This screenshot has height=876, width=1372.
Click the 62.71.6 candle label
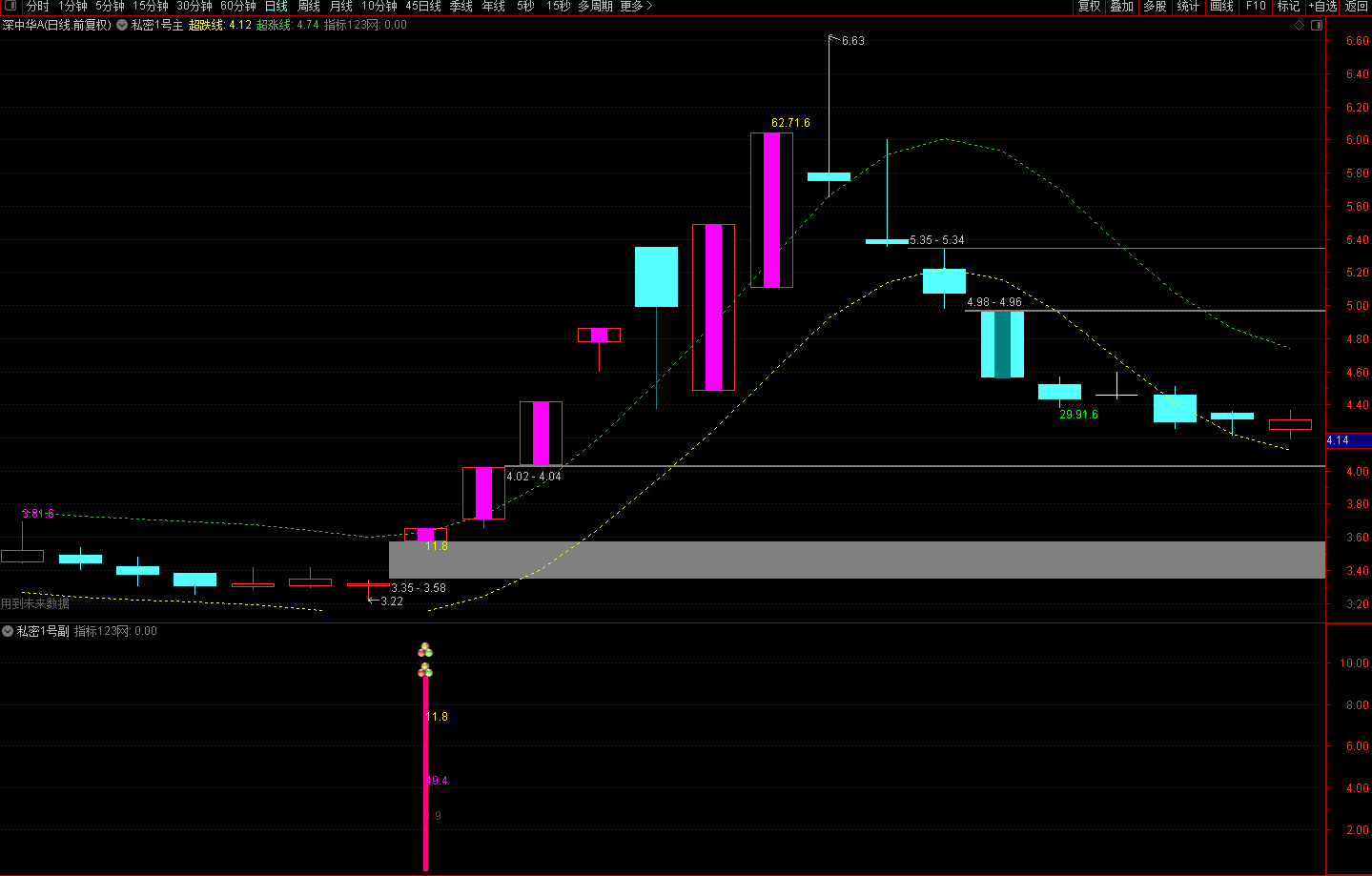click(x=790, y=123)
